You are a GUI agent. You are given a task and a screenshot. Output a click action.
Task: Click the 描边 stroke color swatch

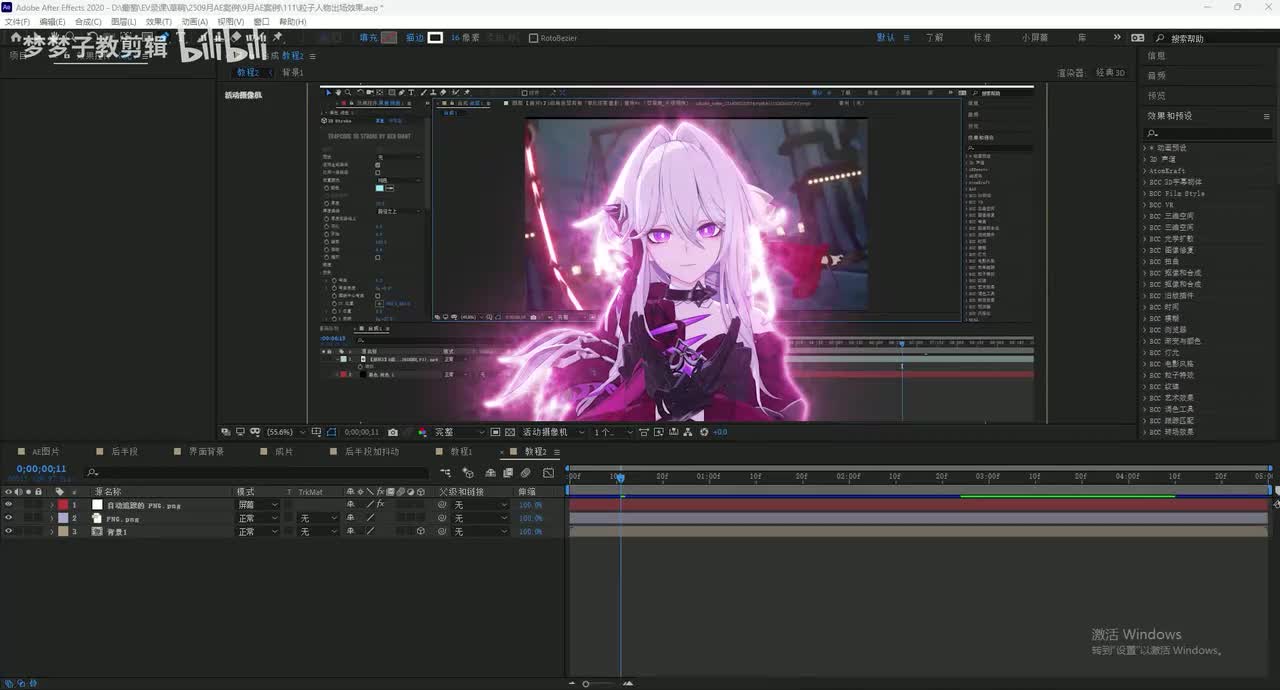[435, 38]
